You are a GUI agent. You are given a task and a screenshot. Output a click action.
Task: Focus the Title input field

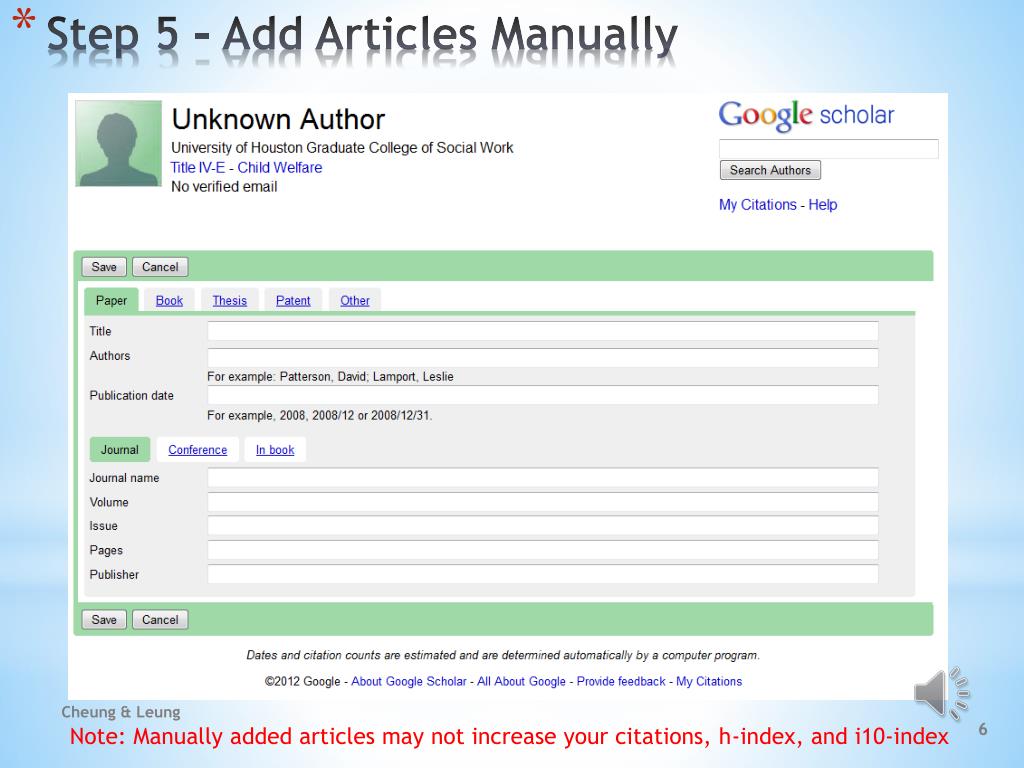pos(543,331)
